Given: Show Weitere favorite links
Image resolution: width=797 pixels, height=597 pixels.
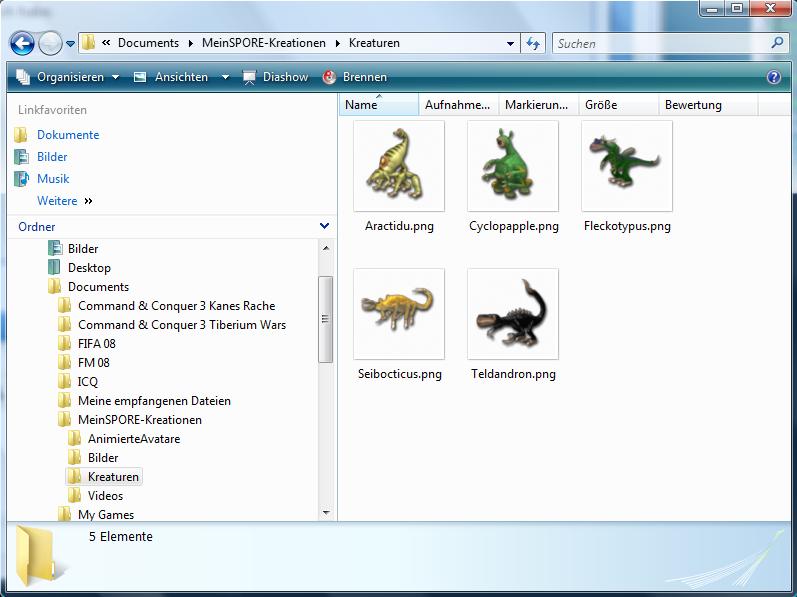Looking at the screenshot, I should 65,201.
